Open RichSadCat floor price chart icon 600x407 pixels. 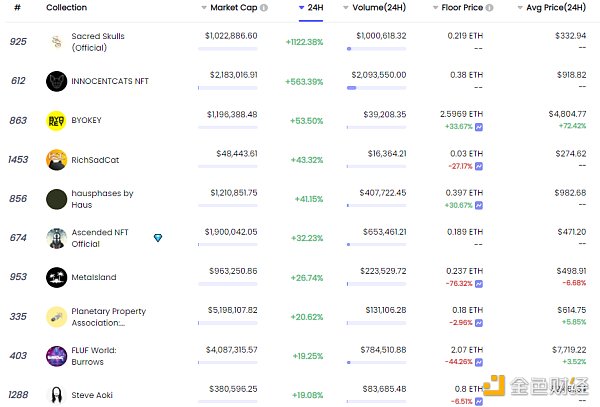click(479, 166)
